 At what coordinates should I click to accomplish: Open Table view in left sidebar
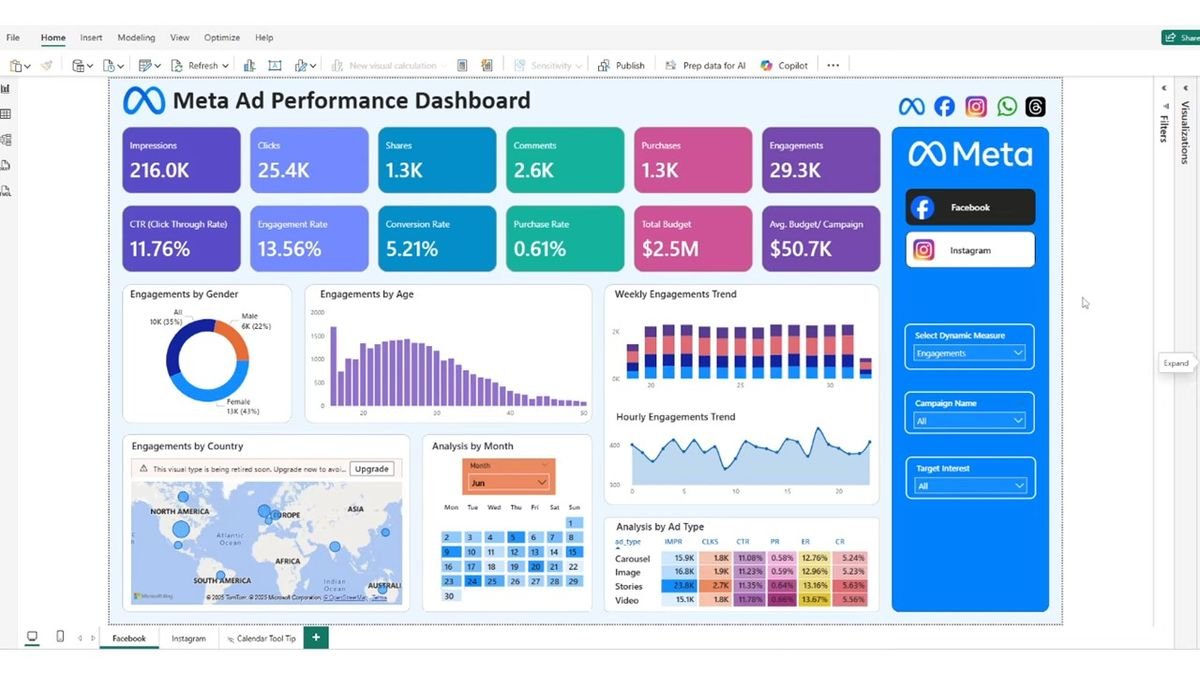coord(6,114)
